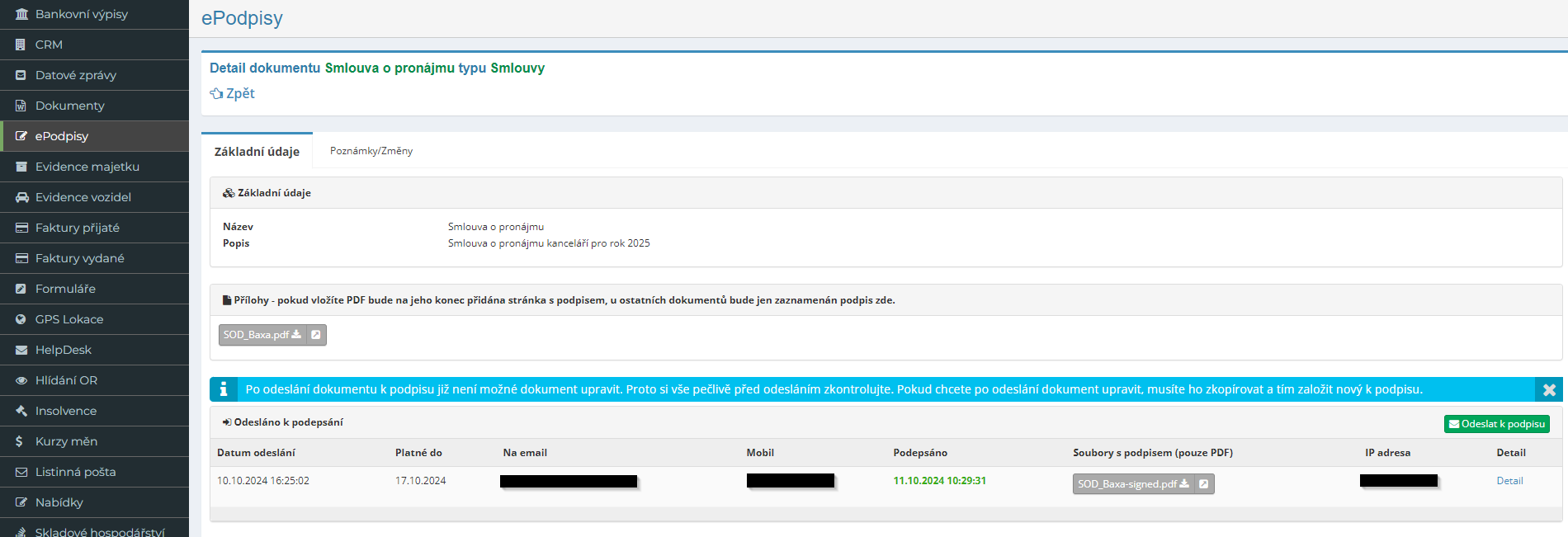The width and height of the screenshot is (1568, 537).
Task: Download the SOD_Baxa.pdf attachment
Action: 262,335
